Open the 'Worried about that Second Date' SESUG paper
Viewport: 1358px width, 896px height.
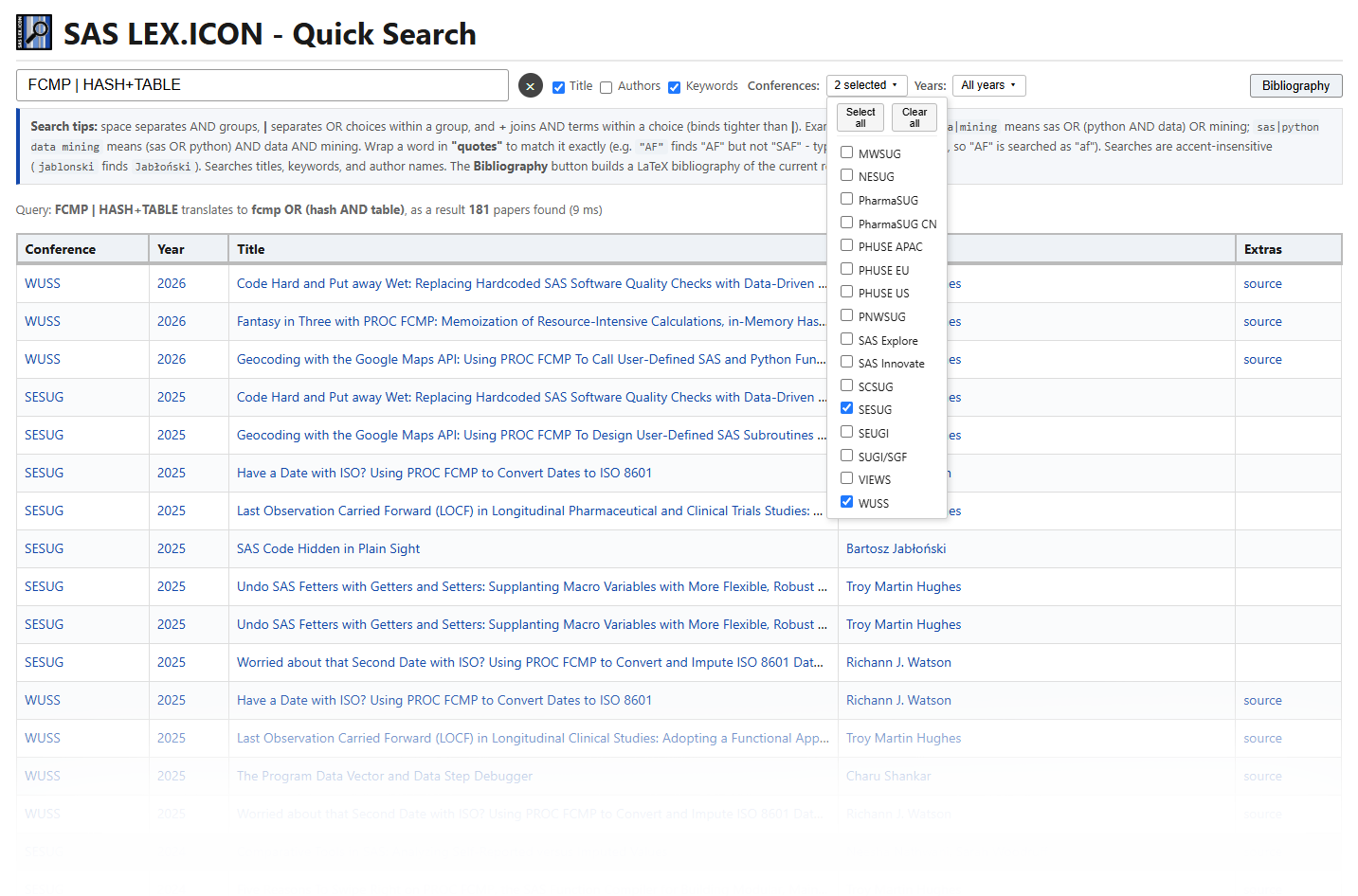(x=531, y=662)
